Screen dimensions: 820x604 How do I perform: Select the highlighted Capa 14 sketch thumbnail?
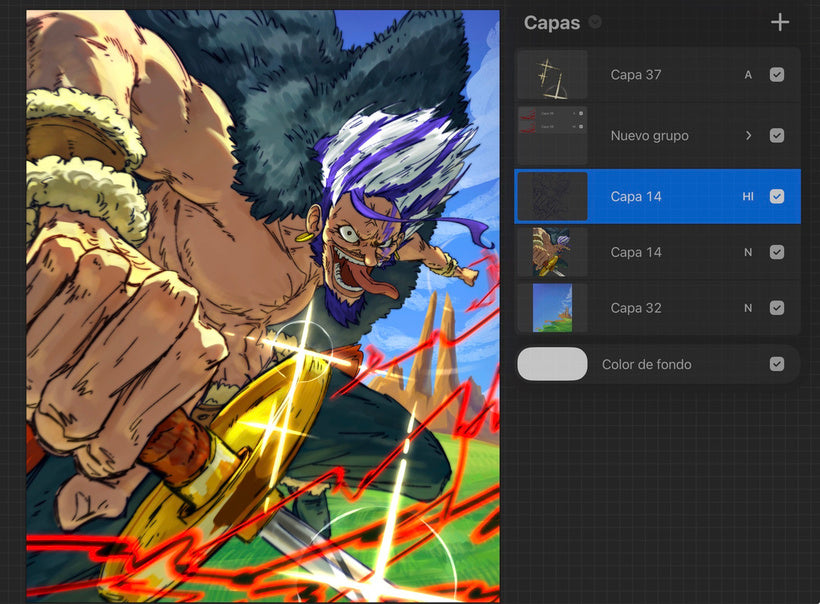552,197
